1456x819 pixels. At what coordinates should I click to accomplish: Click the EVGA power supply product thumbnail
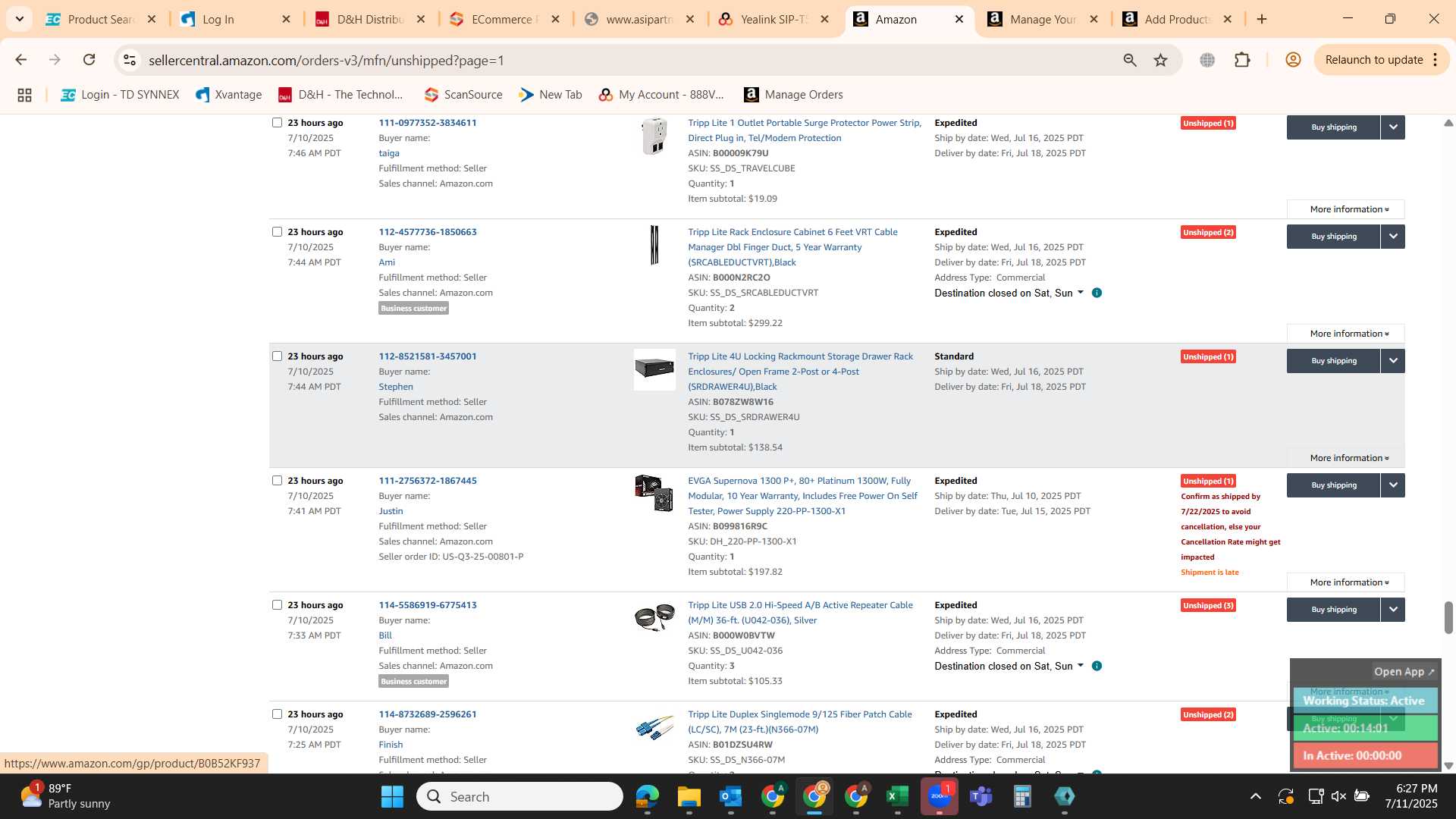point(654,494)
